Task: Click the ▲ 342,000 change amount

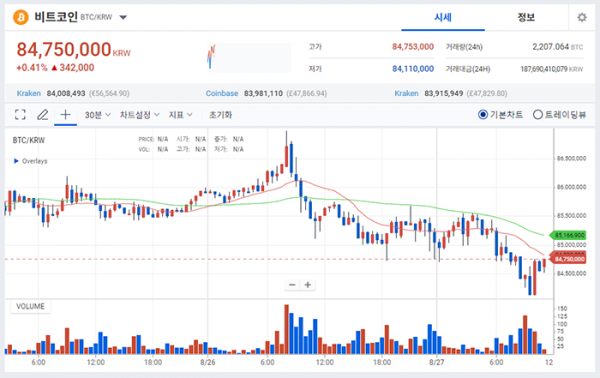Action: point(73,68)
